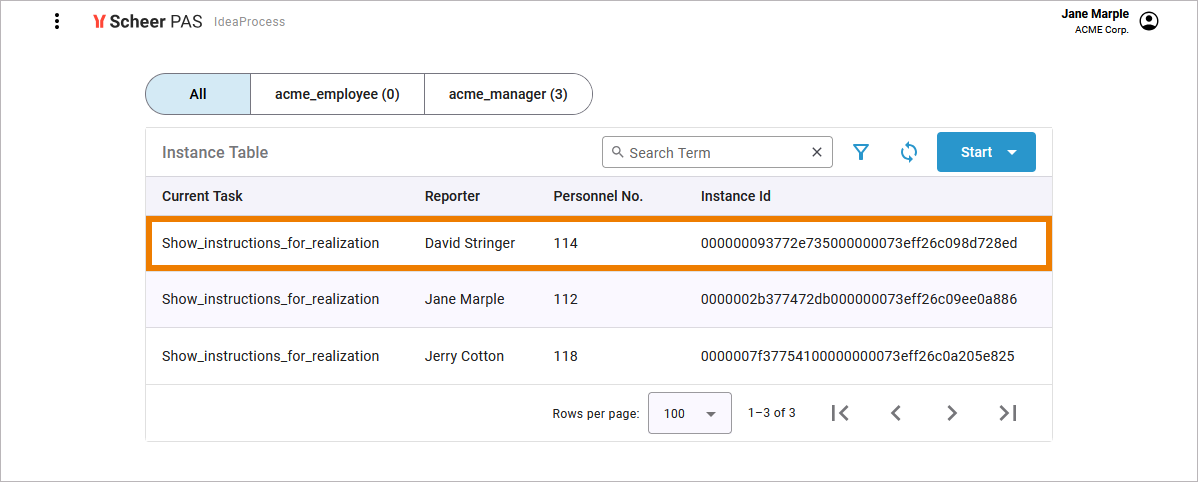Screen dimensions: 1198x482
Task: Open the filter funnel icon
Action: 860,152
